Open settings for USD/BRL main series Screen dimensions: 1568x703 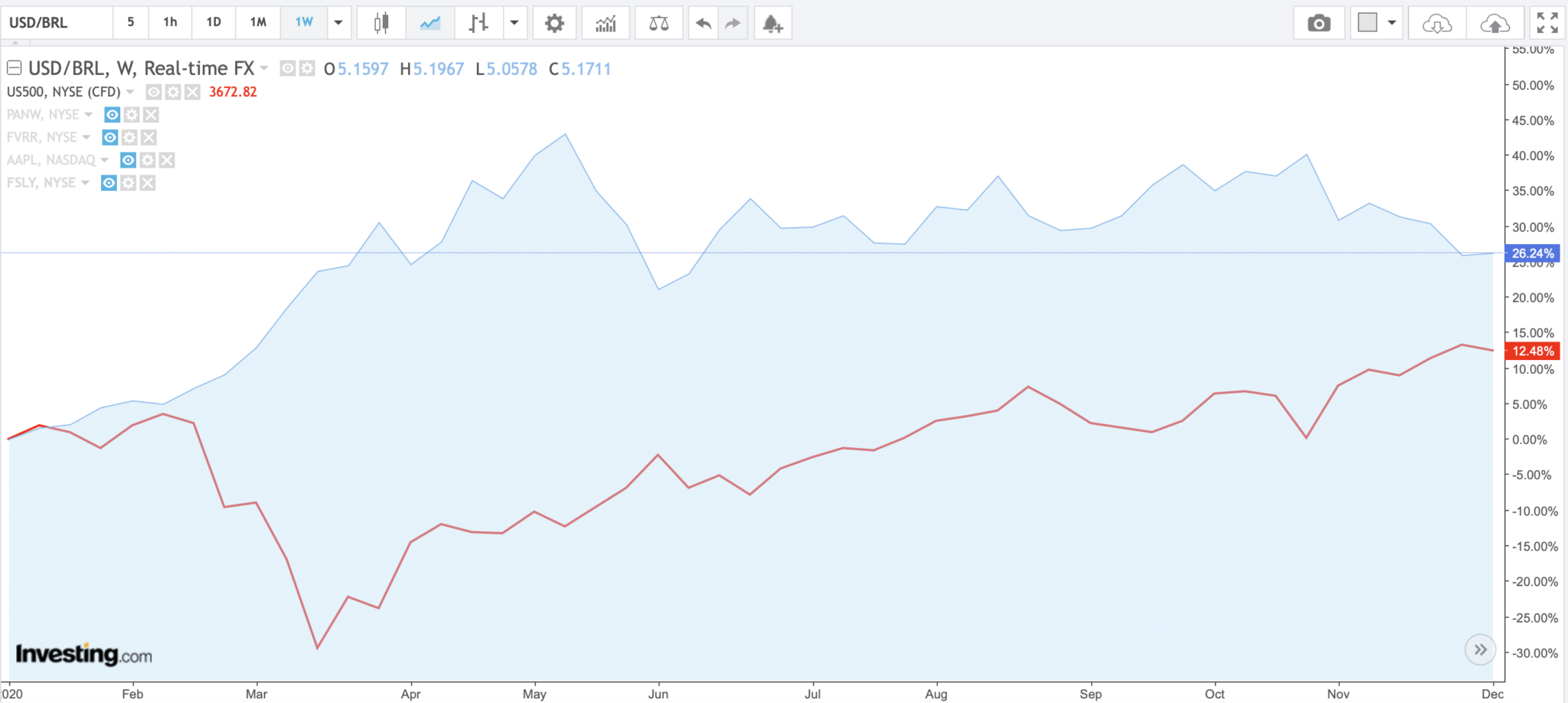coord(307,69)
